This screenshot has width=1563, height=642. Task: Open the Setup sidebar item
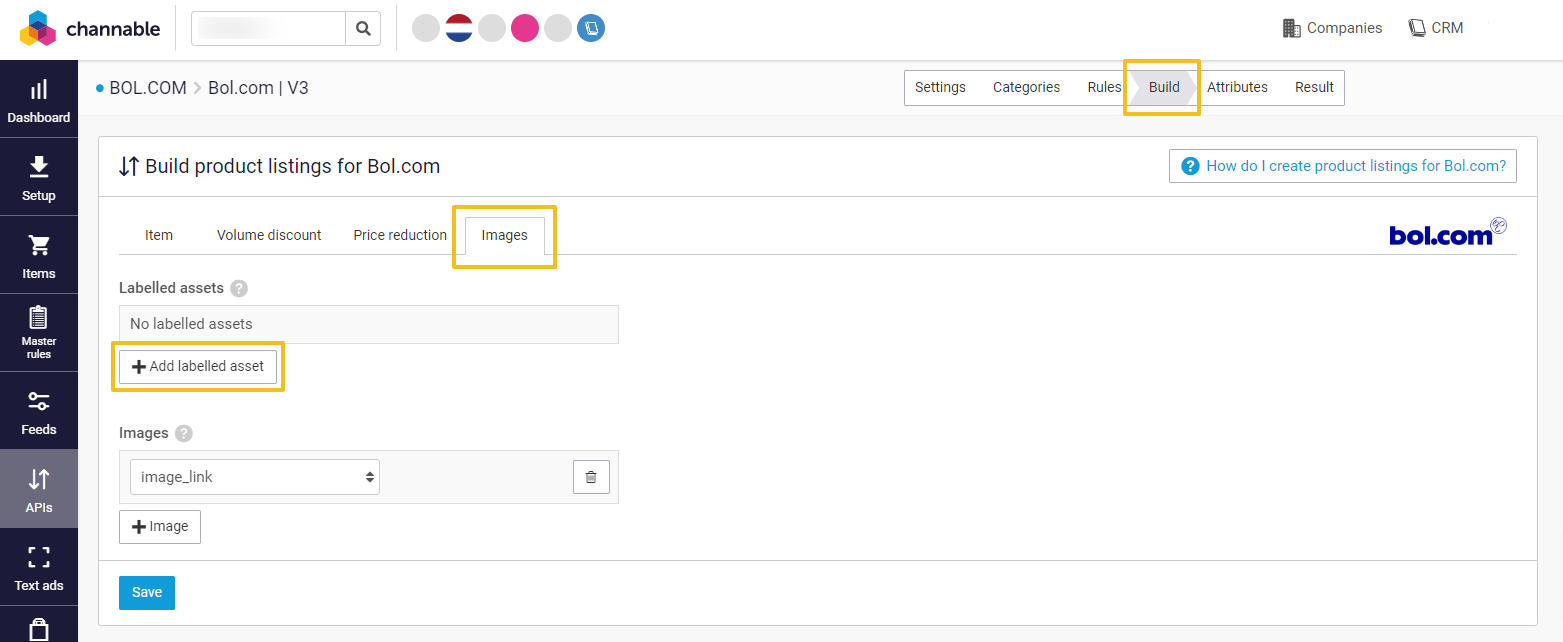(39, 177)
